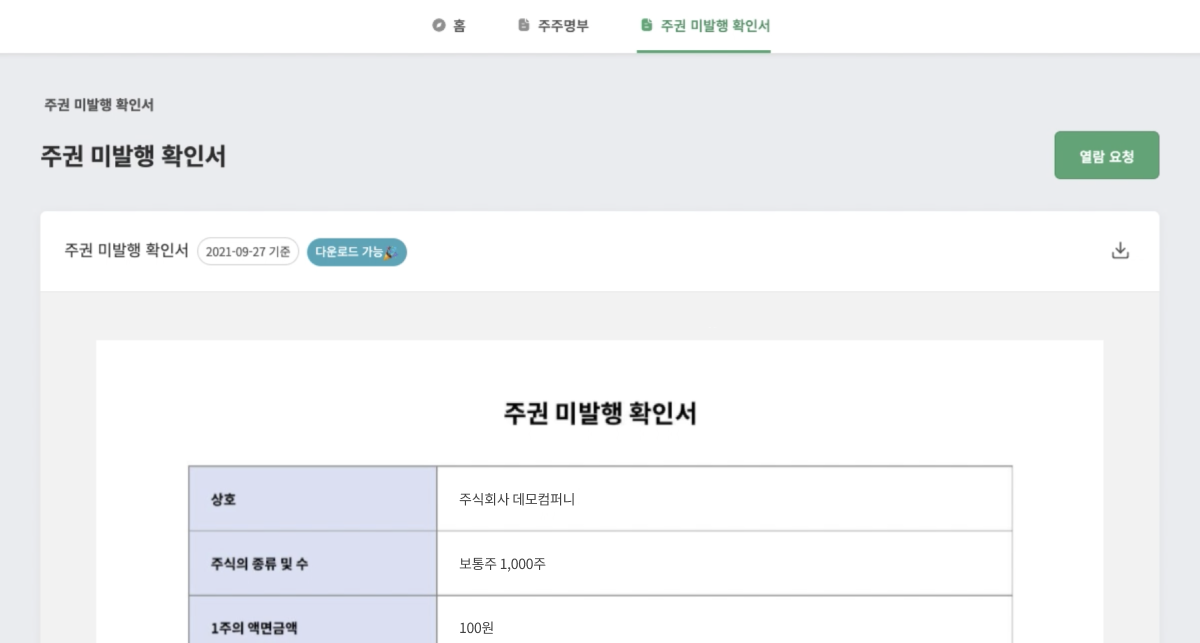
Task: Click the 주권 미발행 확인서 card header title
Action: 126,250
